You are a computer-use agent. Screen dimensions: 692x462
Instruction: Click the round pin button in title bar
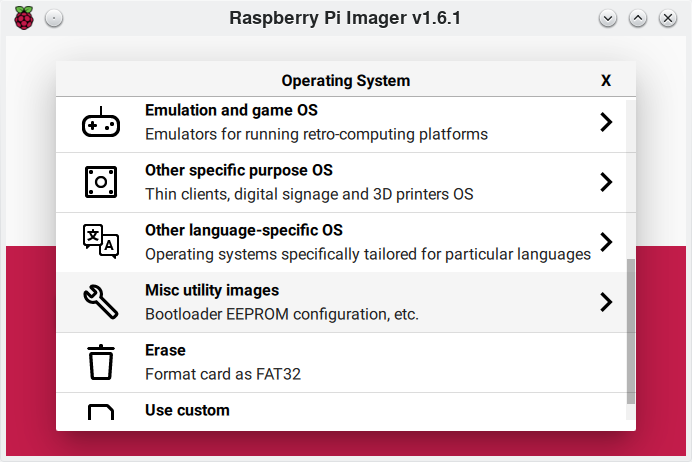coord(54,18)
